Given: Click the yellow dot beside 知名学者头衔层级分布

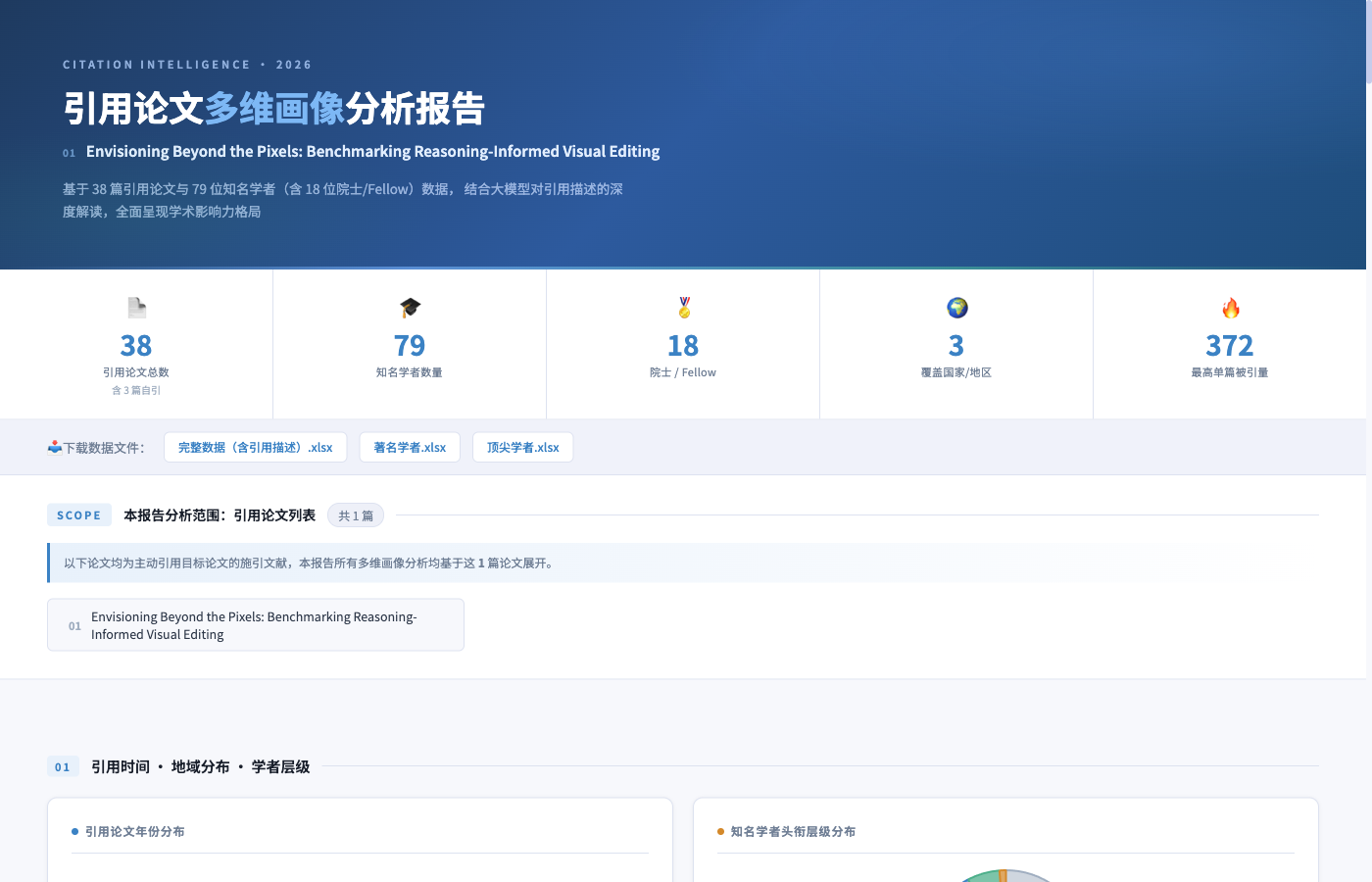Looking at the screenshot, I should click(x=721, y=831).
